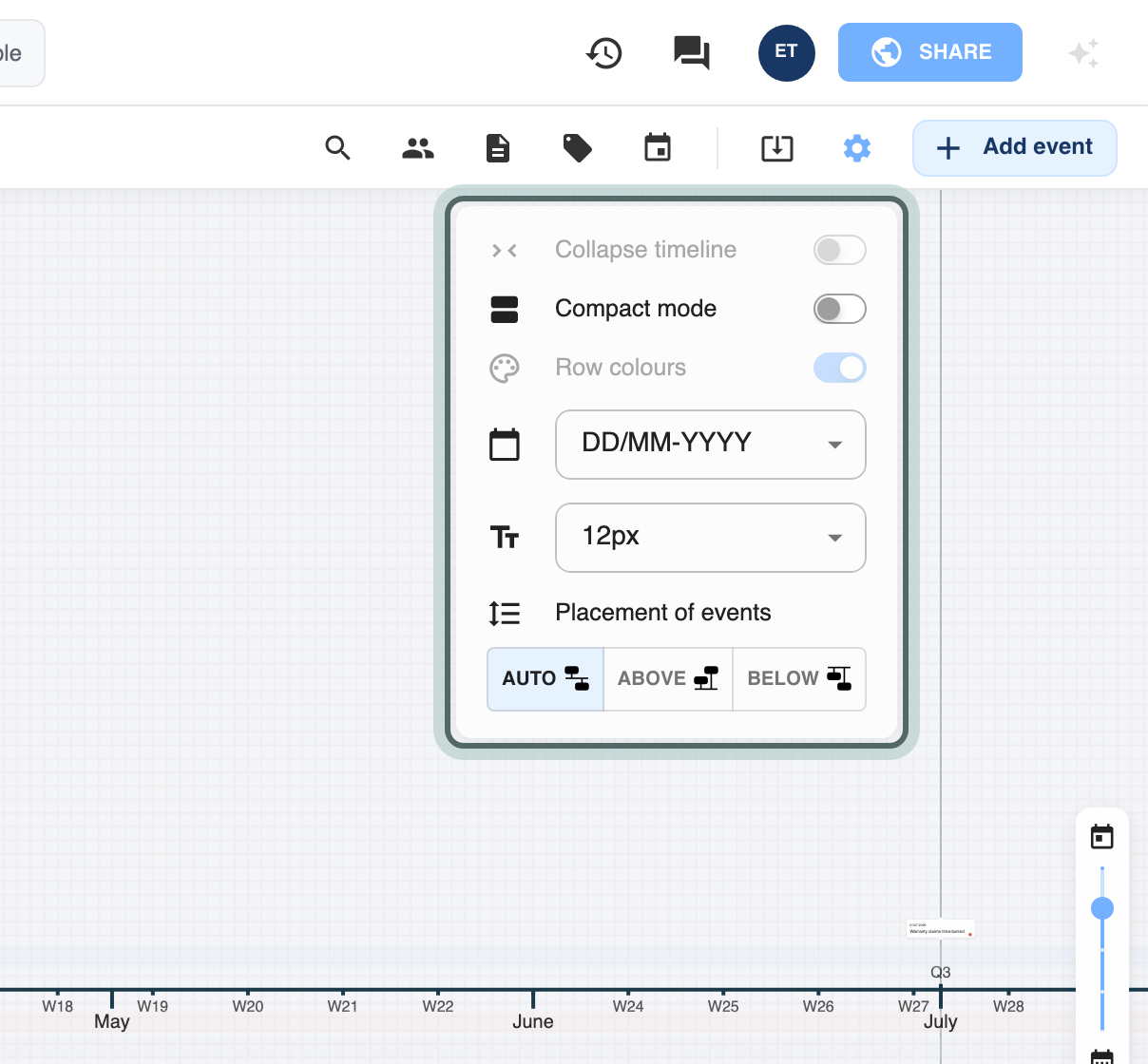This screenshot has height=1064, width=1148.
Task: Click the June month marker on timeline
Action: point(533,1021)
